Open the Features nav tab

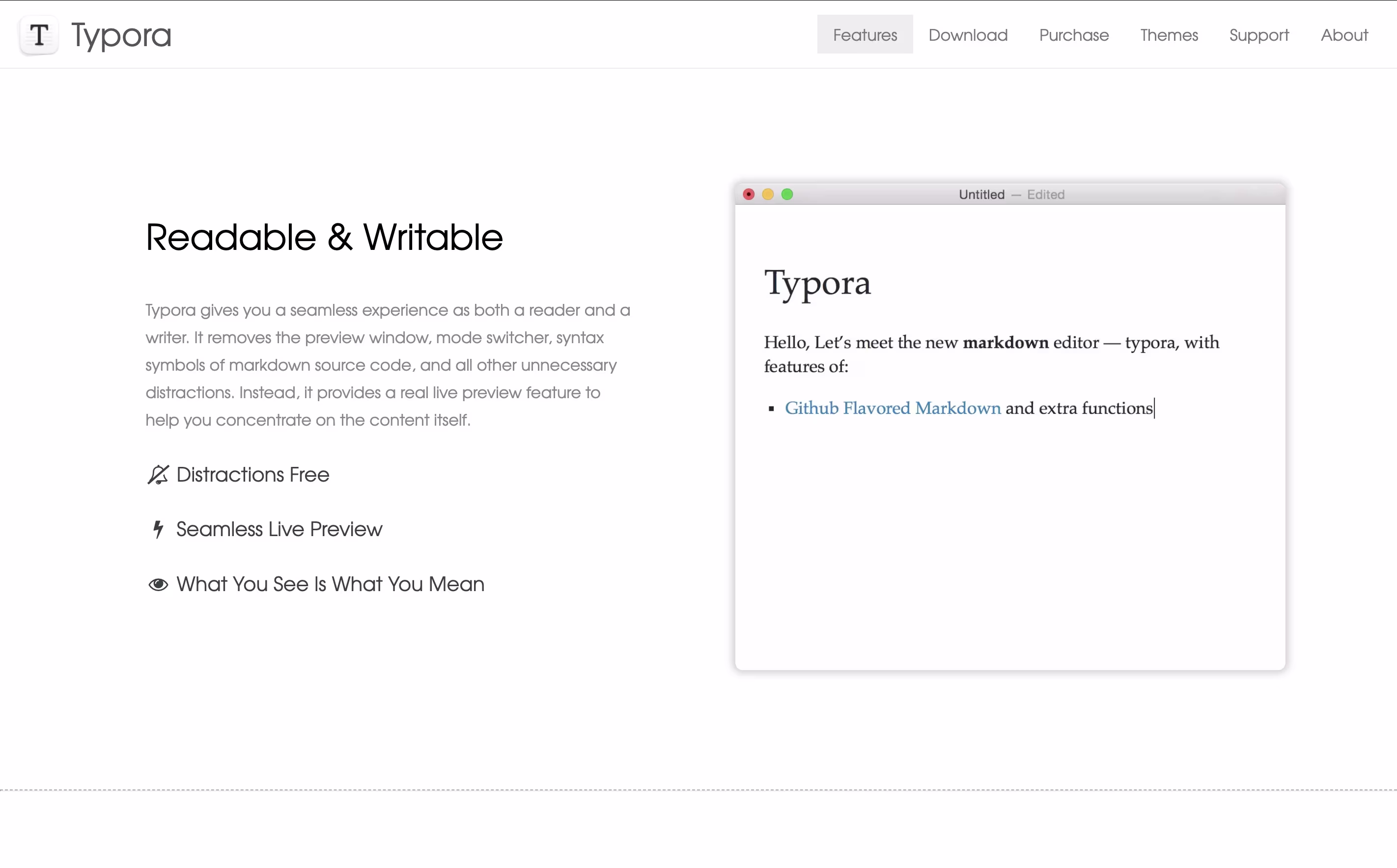(865, 35)
